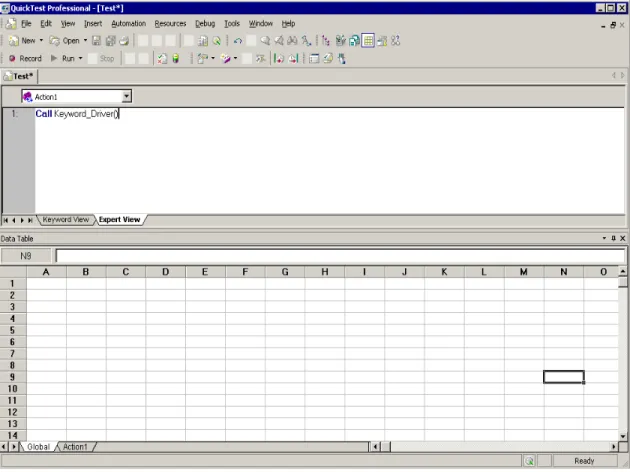The image size is (630, 472).
Task: Click the Undo arrow icon
Action: (x=238, y=41)
